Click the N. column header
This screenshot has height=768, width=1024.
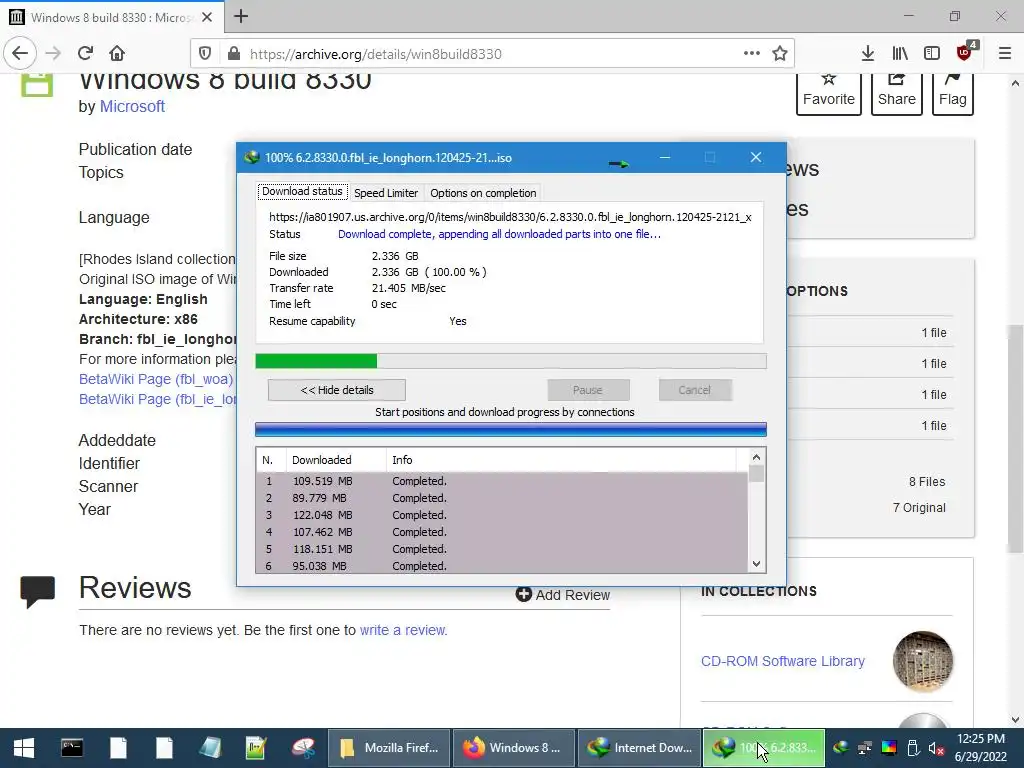pyautogui.click(x=271, y=460)
